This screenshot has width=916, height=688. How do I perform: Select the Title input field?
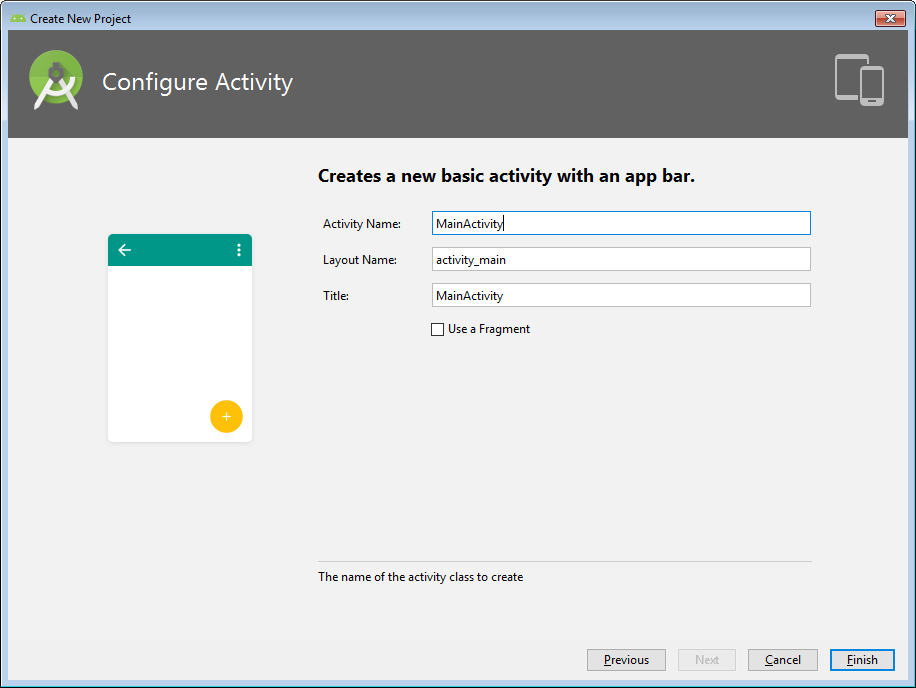point(620,295)
